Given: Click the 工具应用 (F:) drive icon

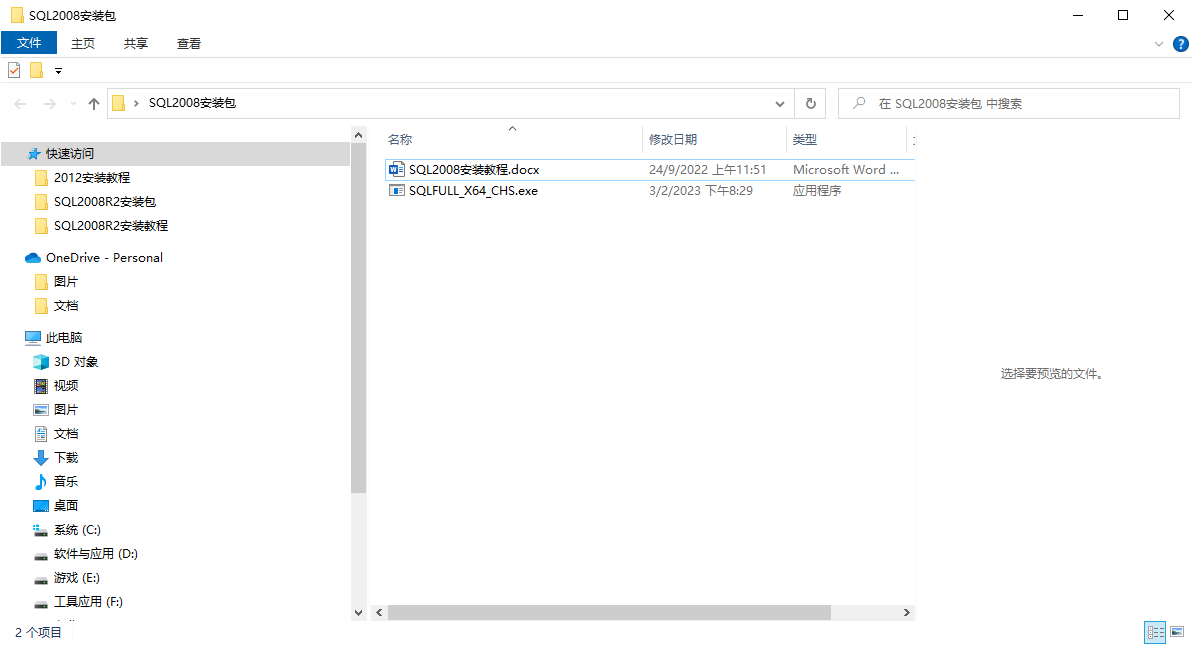Looking at the screenshot, I should pyautogui.click(x=41, y=603).
